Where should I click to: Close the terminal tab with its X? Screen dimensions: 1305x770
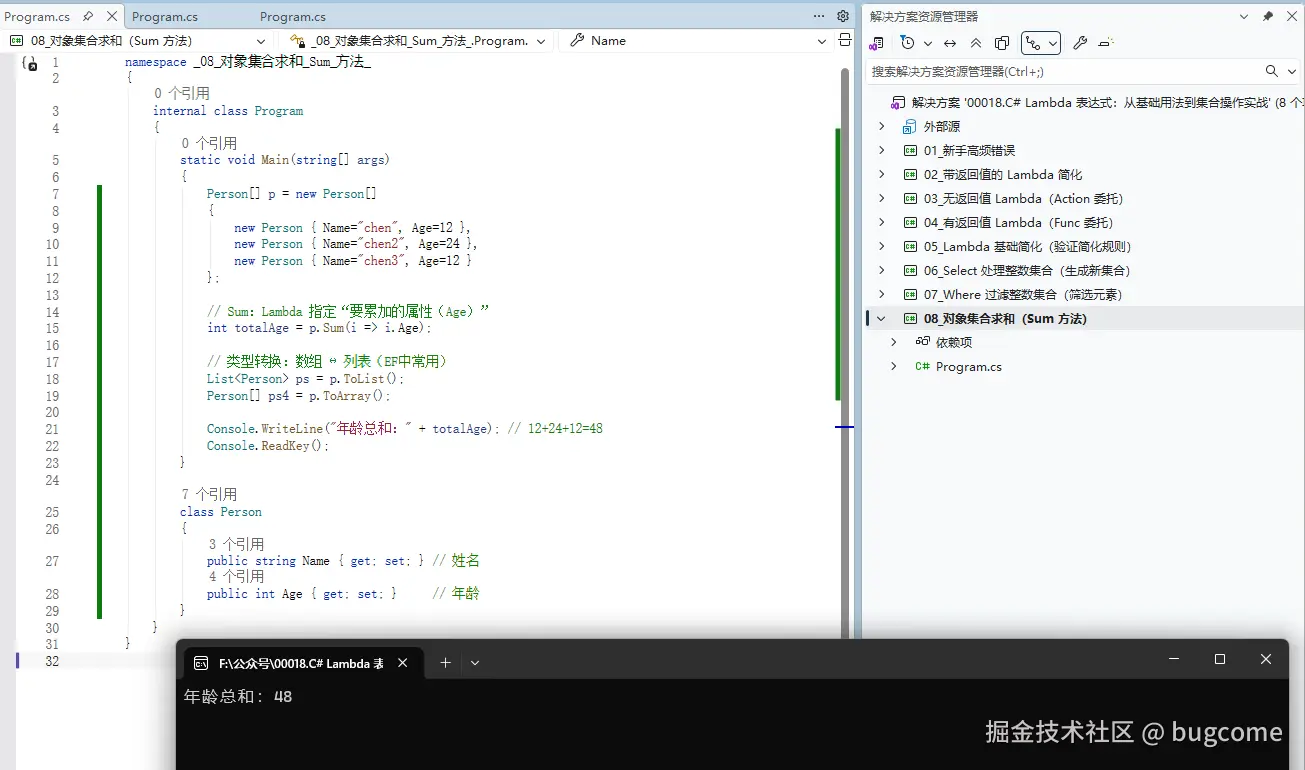403,662
